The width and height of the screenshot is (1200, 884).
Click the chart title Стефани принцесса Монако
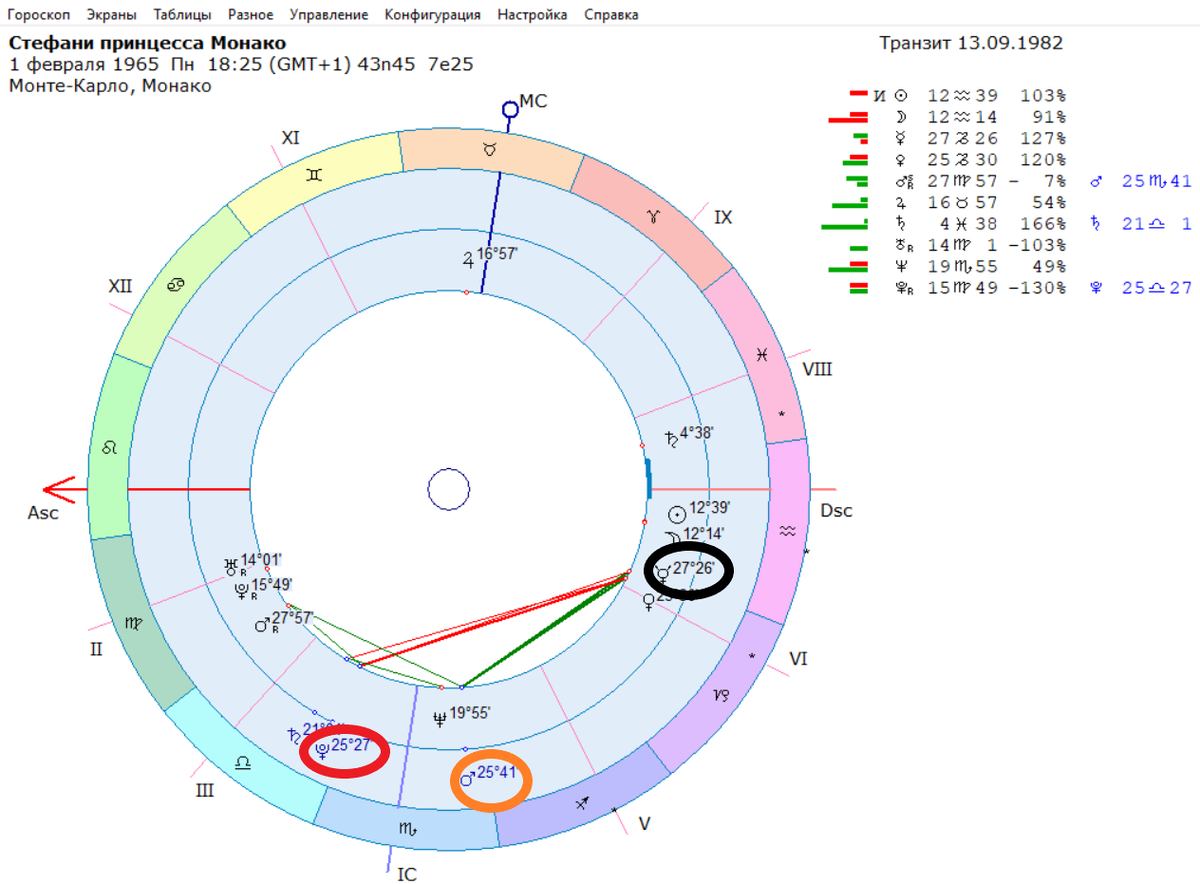click(148, 43)
